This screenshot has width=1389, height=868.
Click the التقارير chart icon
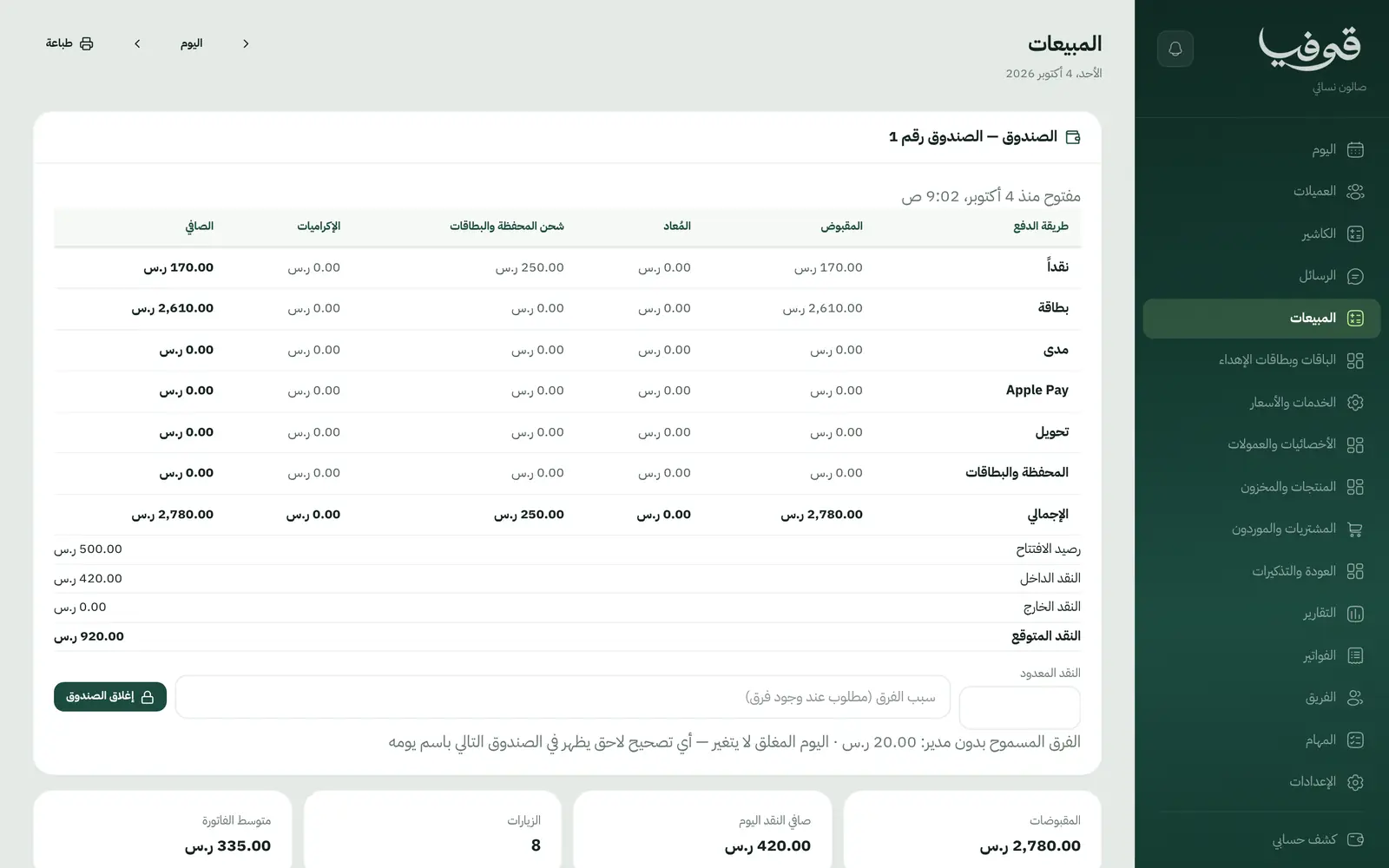[x=1355, y=614]
